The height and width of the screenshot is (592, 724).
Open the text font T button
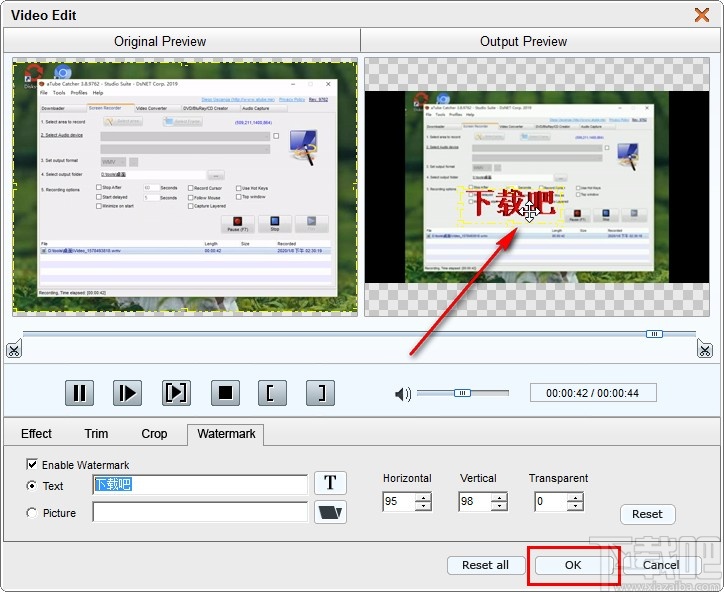330,483
